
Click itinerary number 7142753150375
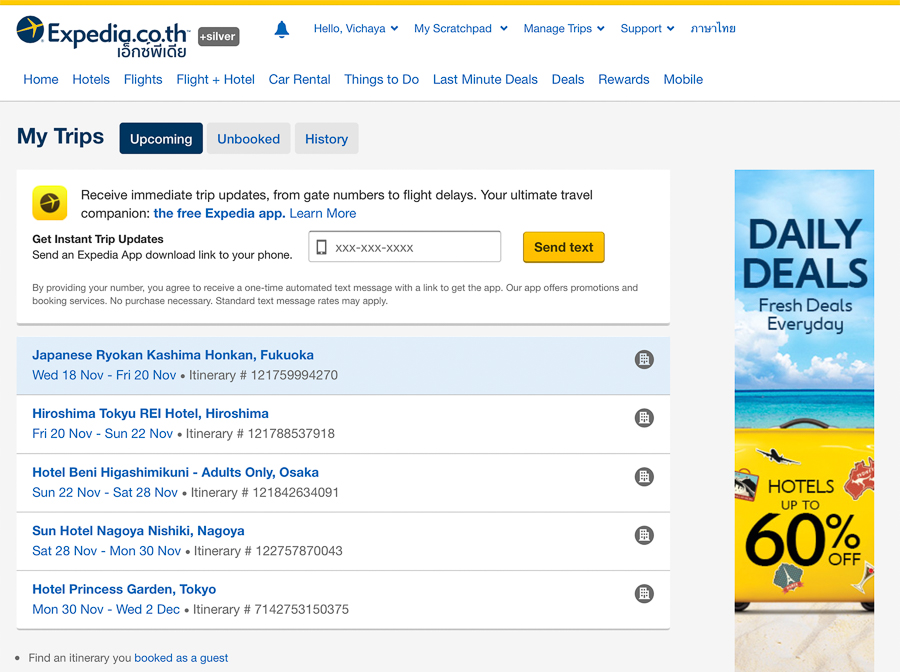[x=301, y=609]
